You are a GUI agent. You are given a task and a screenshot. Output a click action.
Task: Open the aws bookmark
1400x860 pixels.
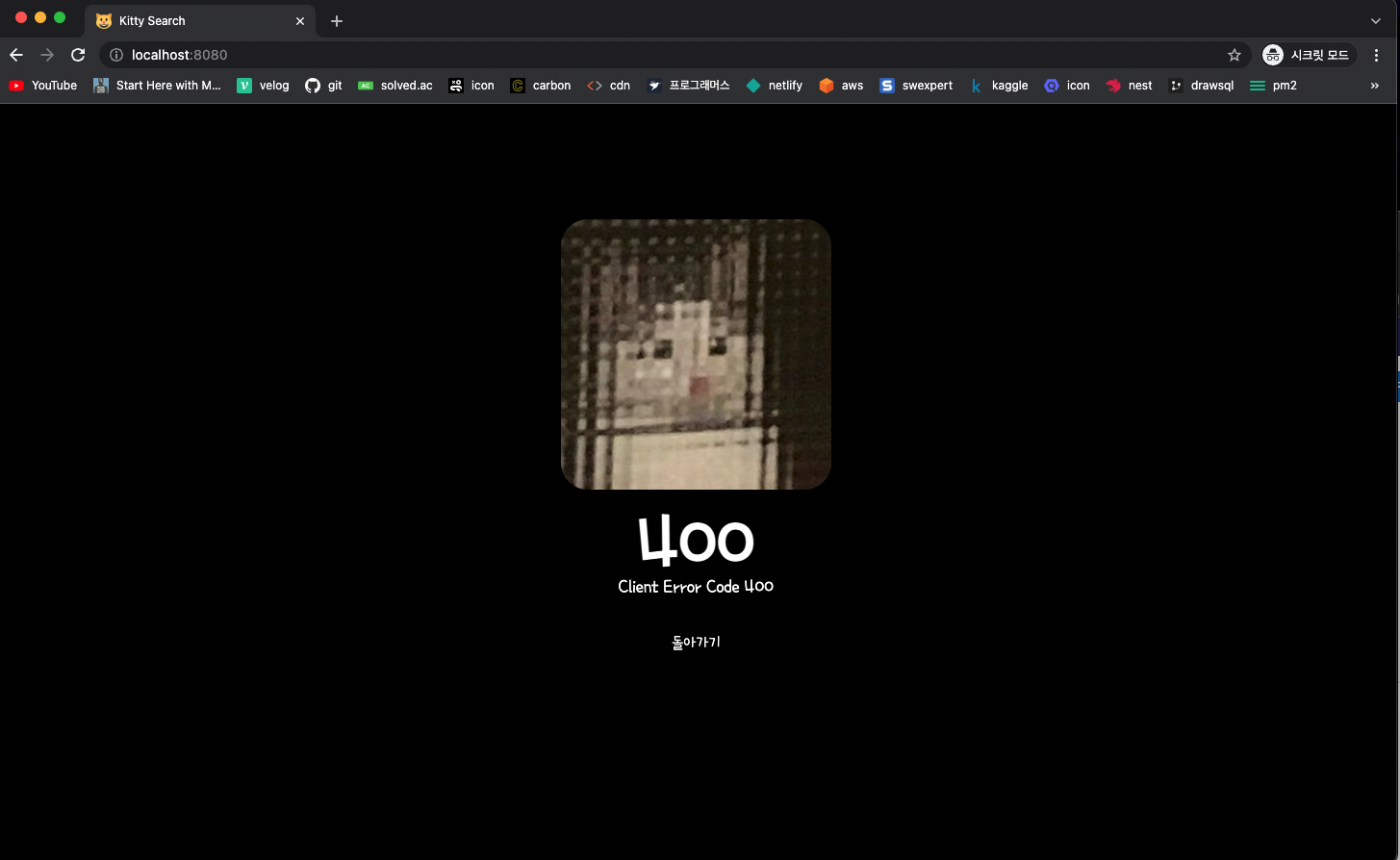pyautogui.click(x=840, y=86)
